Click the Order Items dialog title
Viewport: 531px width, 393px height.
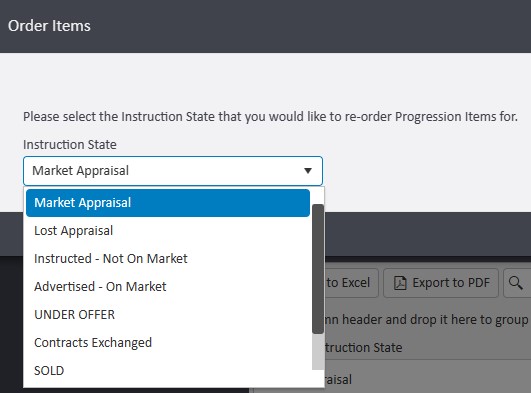pos(49,26)
